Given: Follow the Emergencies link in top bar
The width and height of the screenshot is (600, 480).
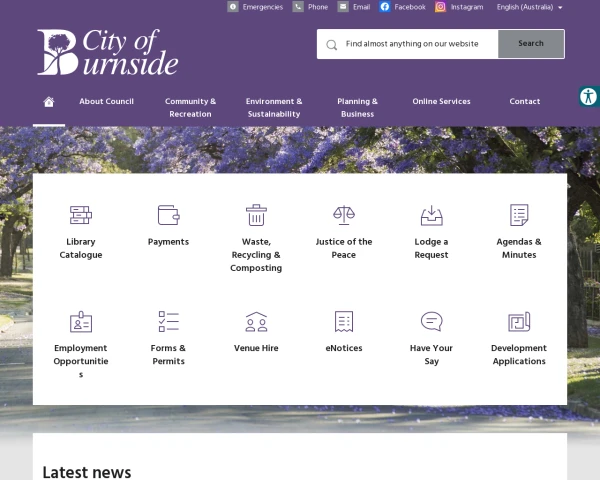Looking at the screenshot, I should (255, 7).
